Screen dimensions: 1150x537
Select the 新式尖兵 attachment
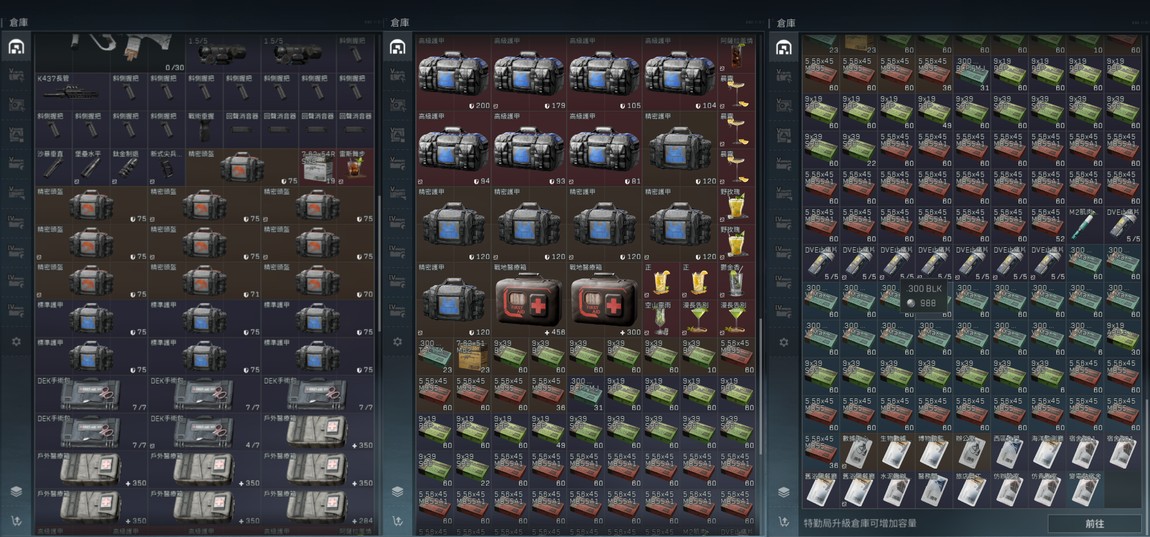(x=166, y=167)
